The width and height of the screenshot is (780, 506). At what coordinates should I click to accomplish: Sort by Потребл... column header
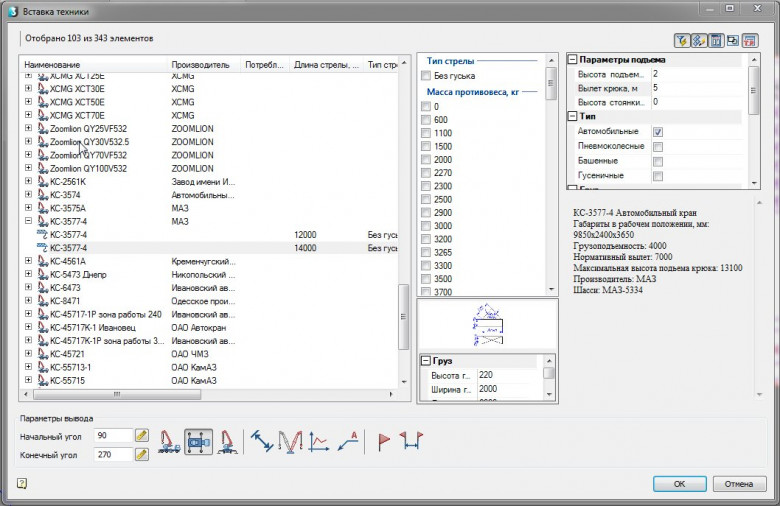click(265, 65)
